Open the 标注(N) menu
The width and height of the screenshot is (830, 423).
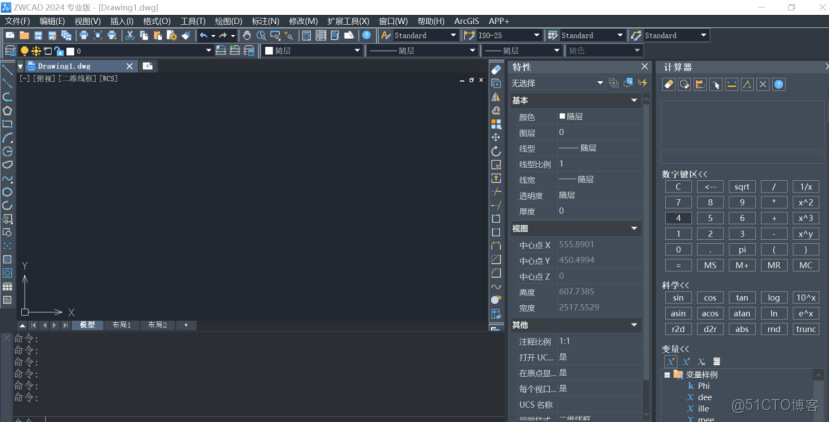tap(266, 21)
